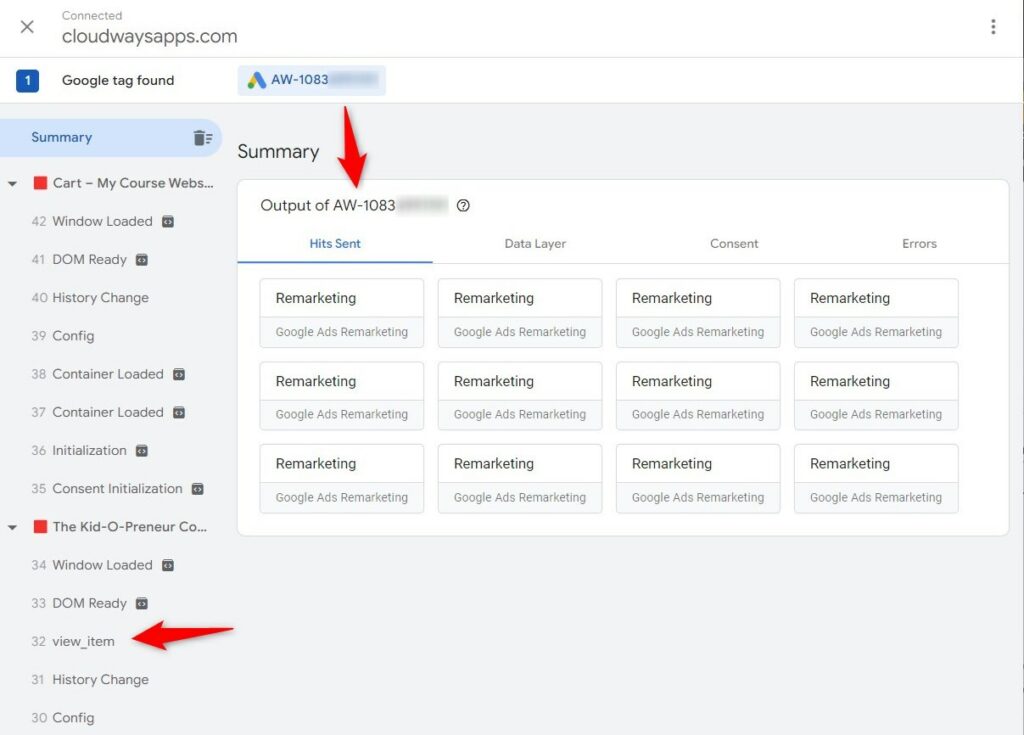
Task: Open second-row Remarketing hit in fourth column
Action: tap(876, 396)
